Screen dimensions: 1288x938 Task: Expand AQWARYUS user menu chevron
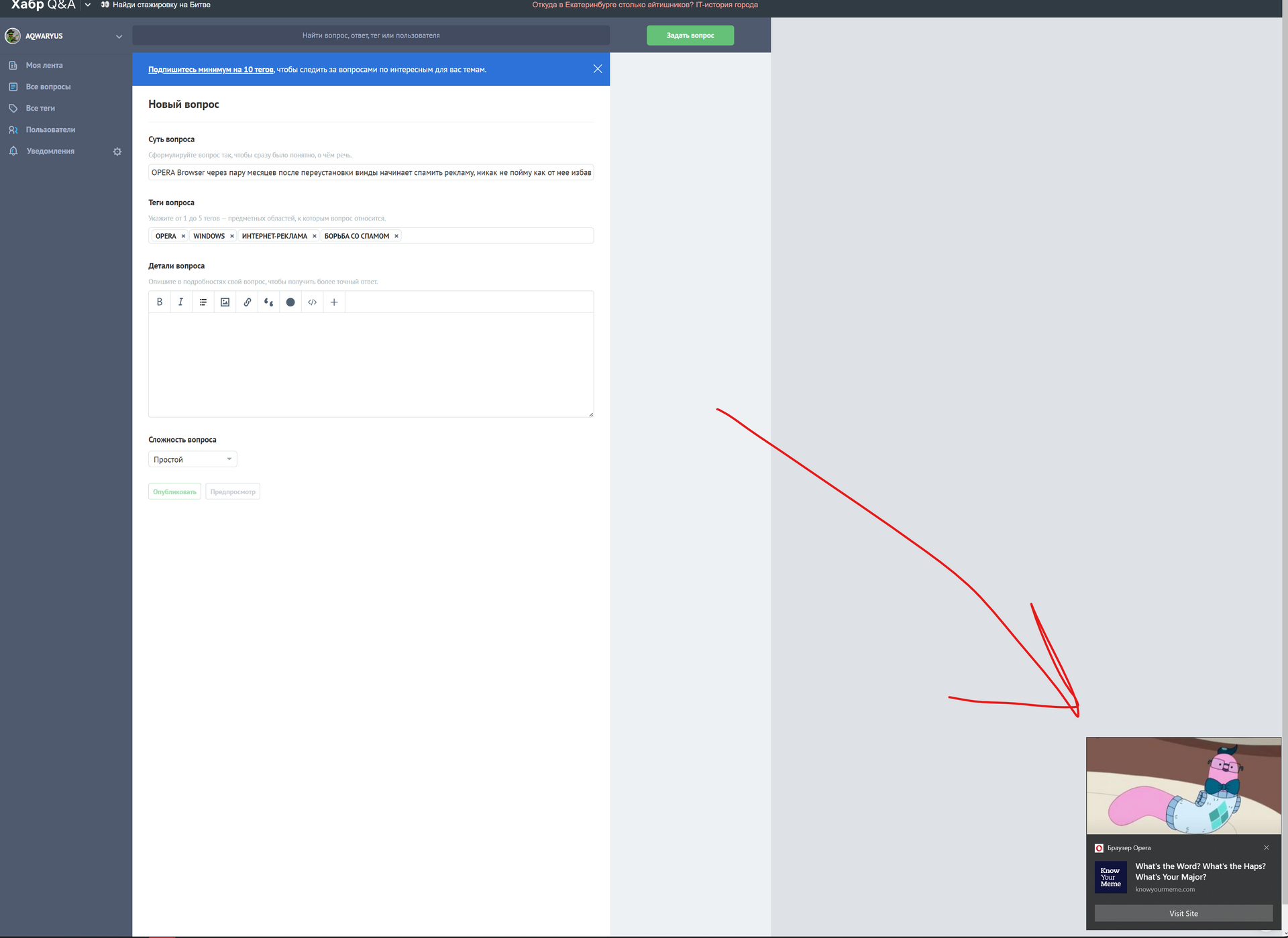tap(119, 36)
